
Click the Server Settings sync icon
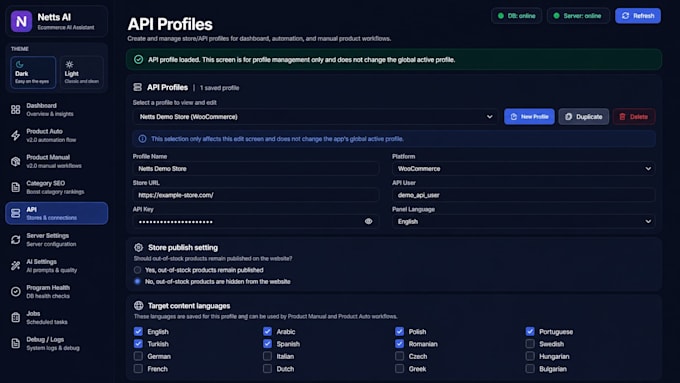pyautogui.click(x=16, y=239)
